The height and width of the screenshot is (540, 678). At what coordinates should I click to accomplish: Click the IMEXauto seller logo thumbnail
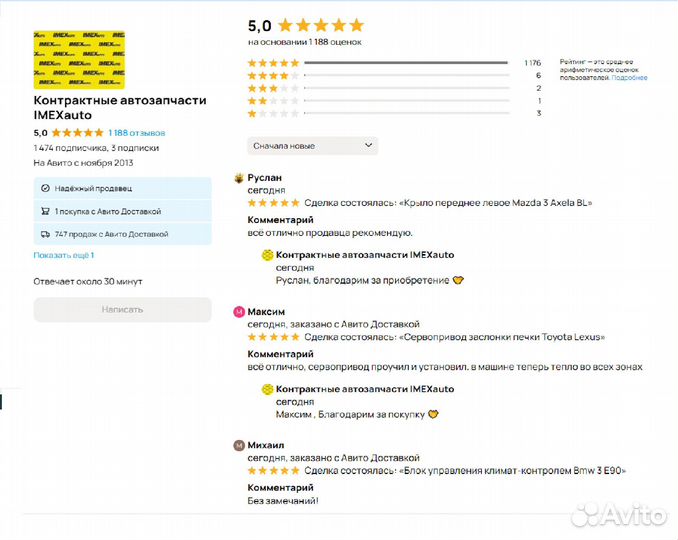pos(79,54)
